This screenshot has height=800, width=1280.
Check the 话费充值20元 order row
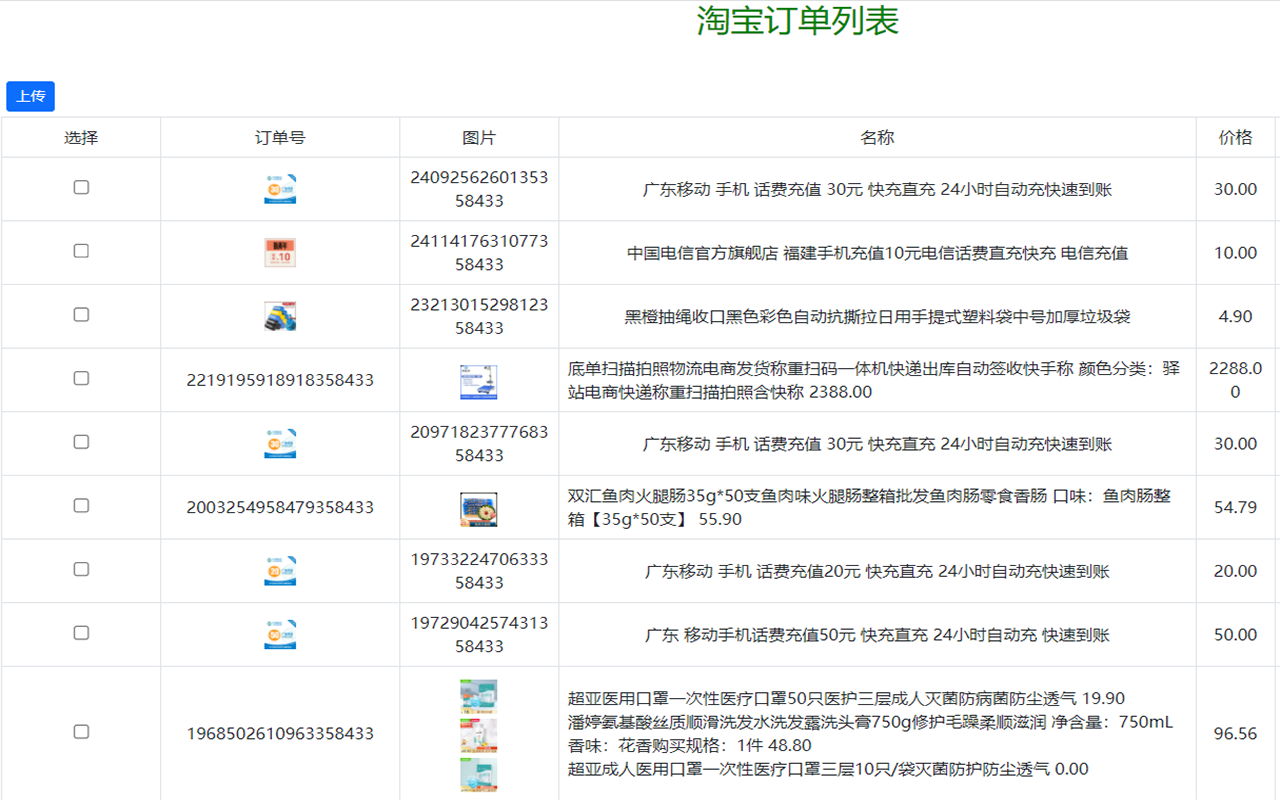(x=81, y=569)
